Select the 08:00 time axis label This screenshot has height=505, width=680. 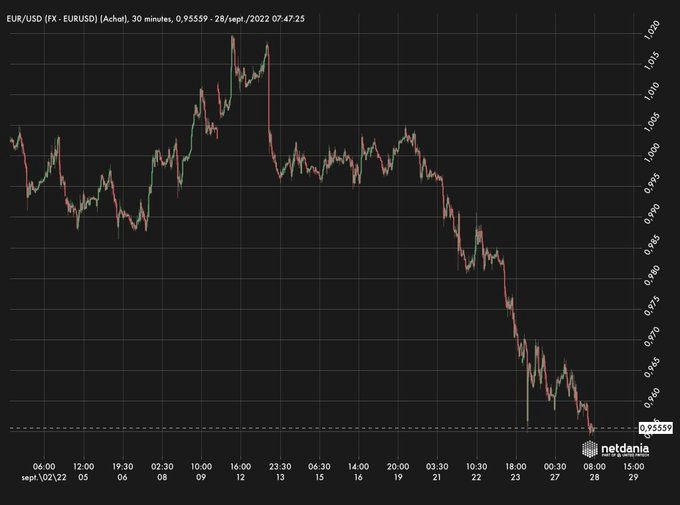click(x=593, y=466)
